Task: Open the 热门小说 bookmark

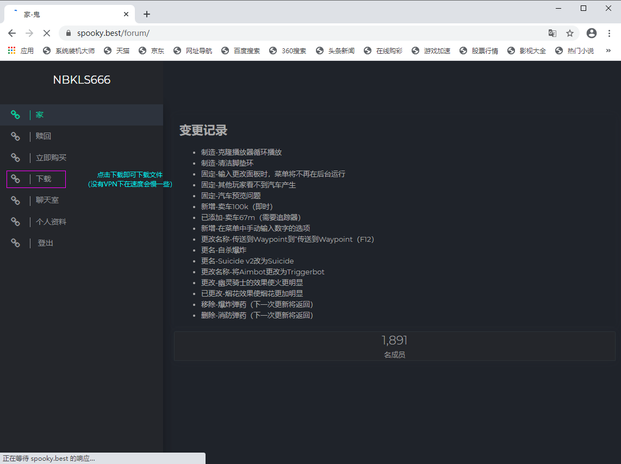Action: coord(575,51)
